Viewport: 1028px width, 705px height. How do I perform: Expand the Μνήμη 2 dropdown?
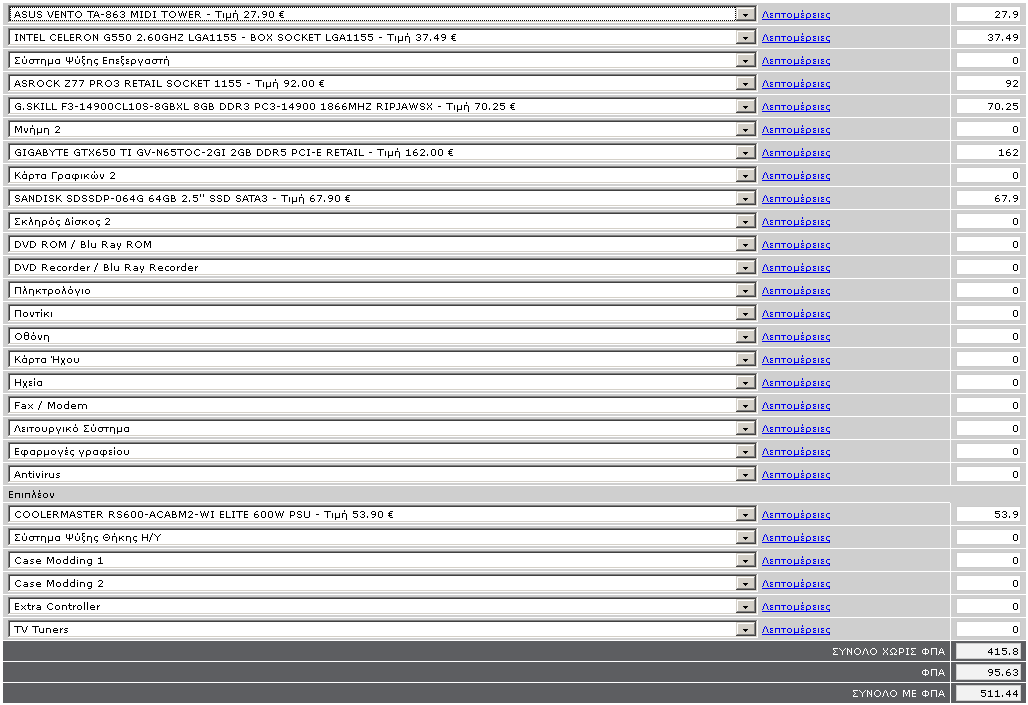pos(382,129)
